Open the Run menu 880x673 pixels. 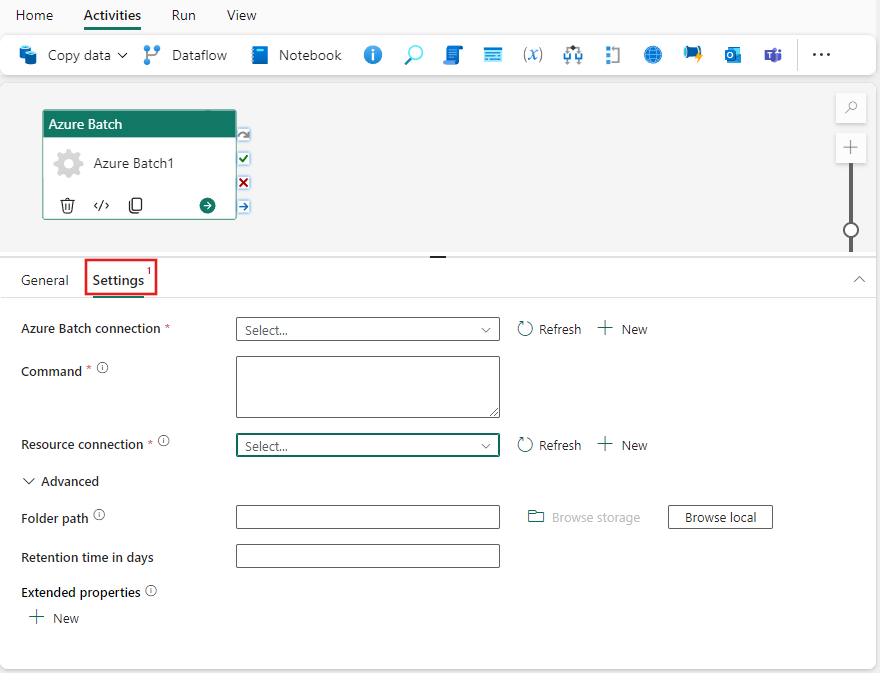183,15
